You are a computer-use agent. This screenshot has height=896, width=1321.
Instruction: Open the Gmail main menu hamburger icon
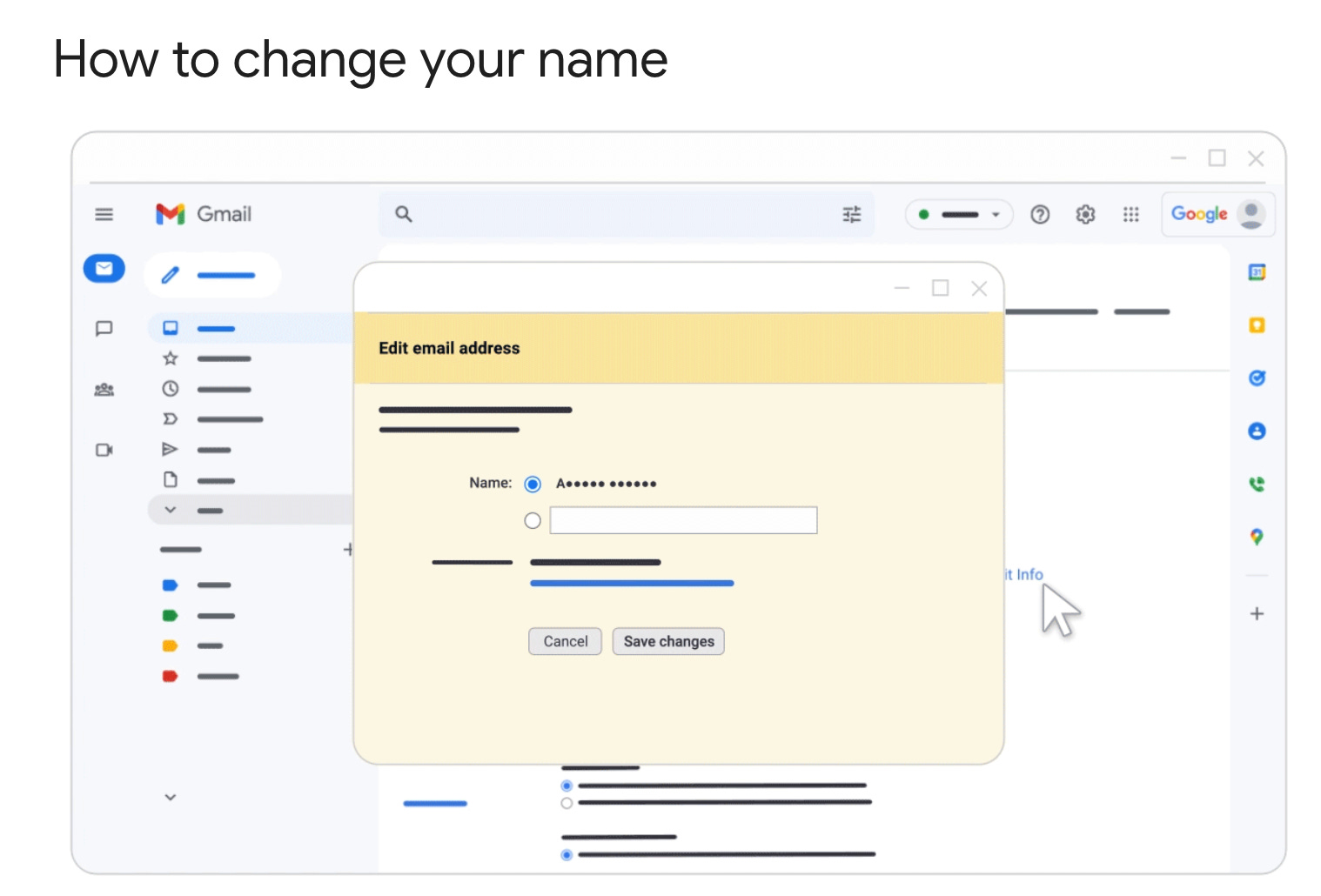104,214
